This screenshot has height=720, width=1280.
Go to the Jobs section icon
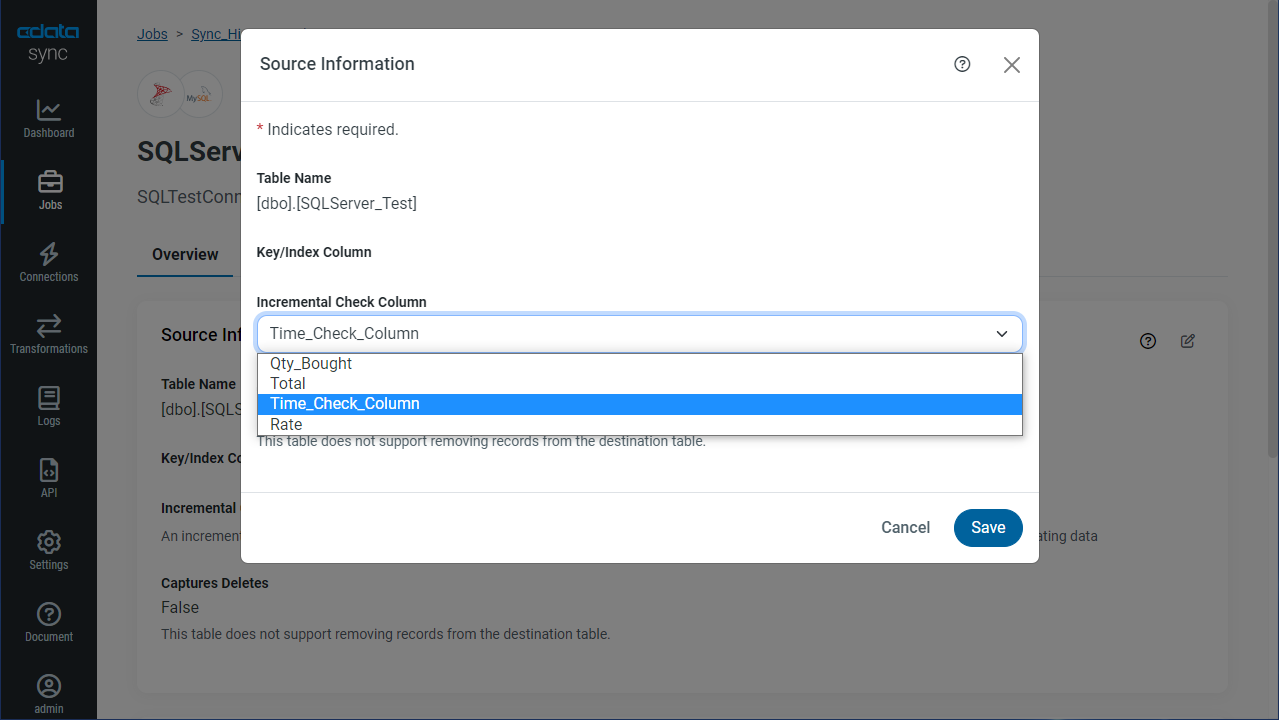click(x=49, y=183)
